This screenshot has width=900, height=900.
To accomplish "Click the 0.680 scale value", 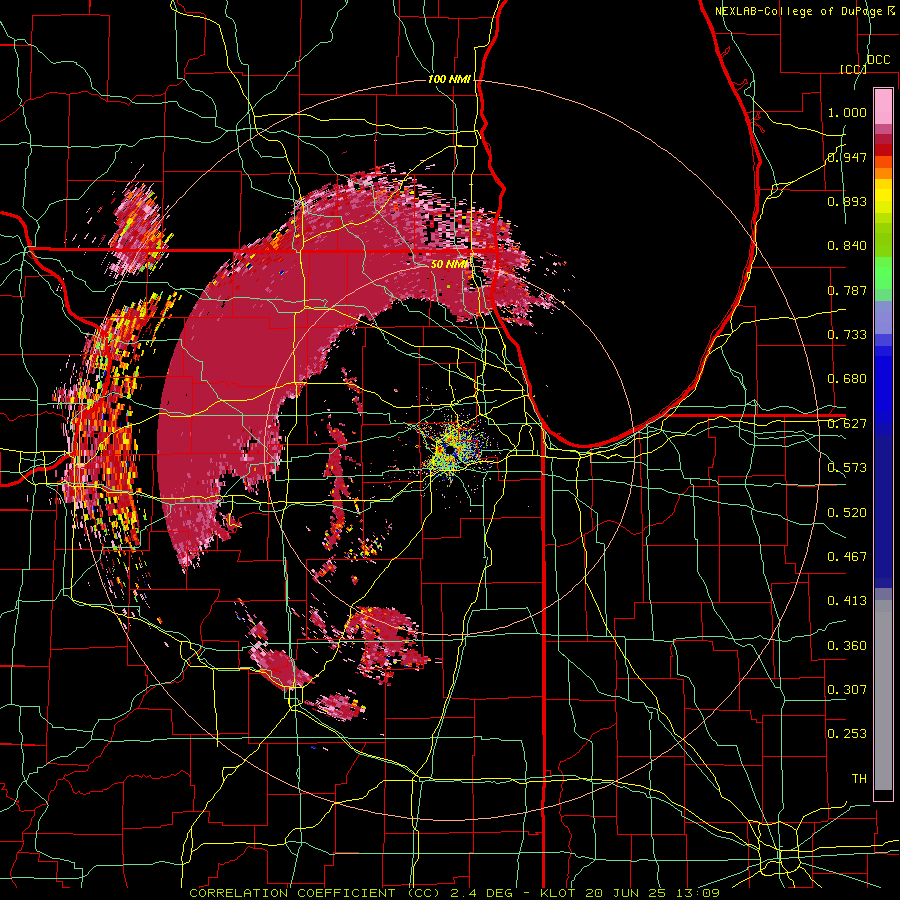I will click(x=847, y=379).
